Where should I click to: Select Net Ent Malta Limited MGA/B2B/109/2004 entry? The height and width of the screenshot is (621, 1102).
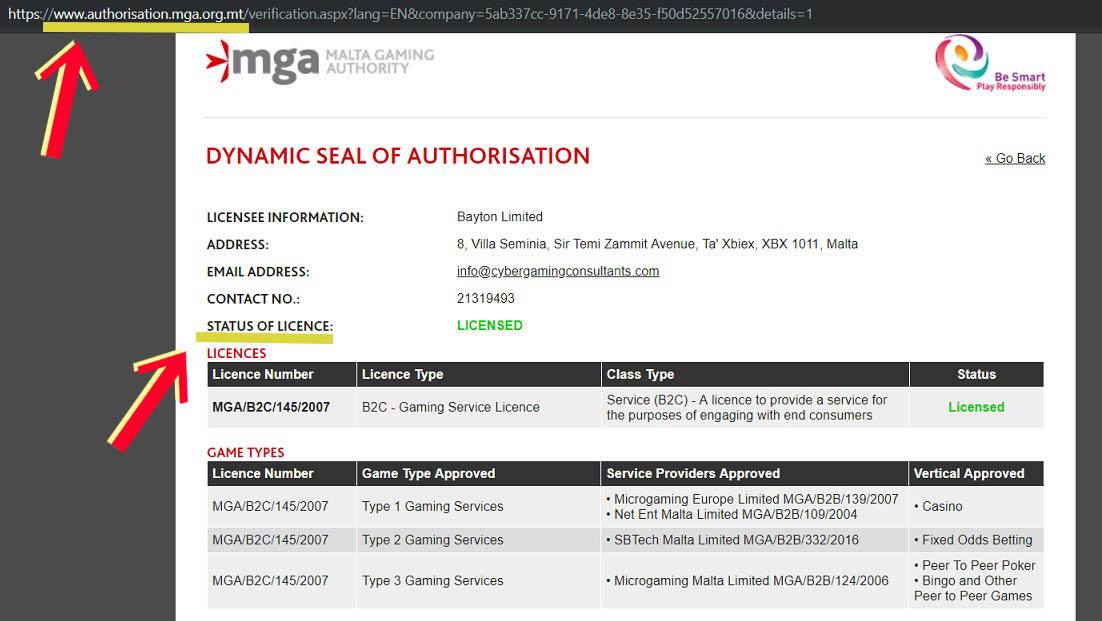click(732, 515)
